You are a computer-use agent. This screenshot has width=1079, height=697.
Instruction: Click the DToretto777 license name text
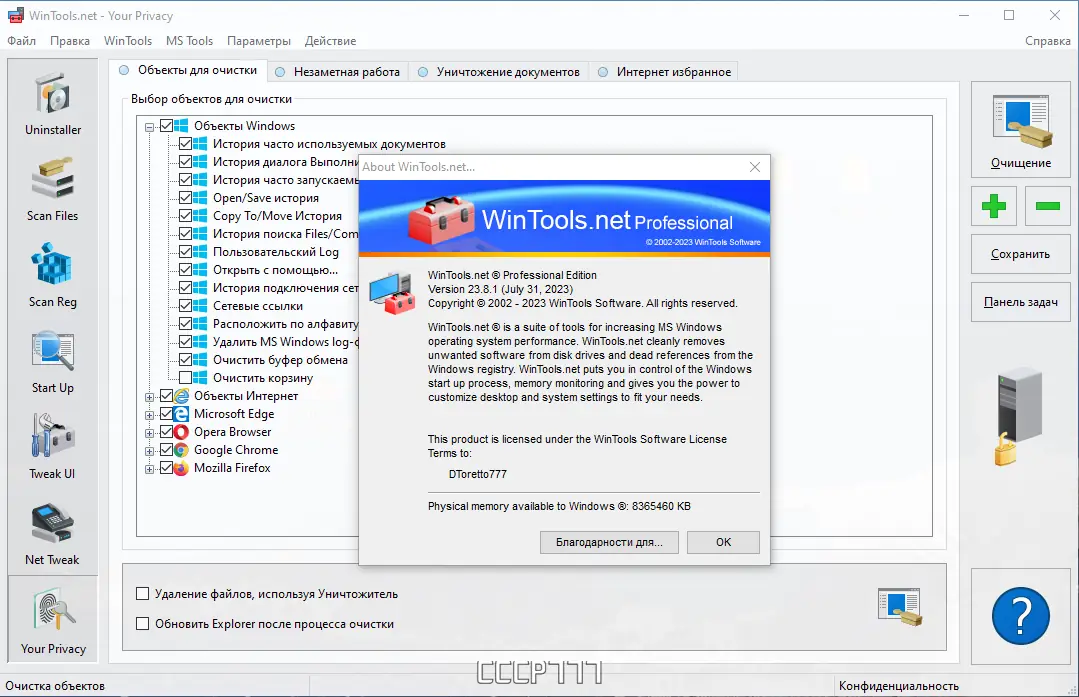tap(478, 474)
